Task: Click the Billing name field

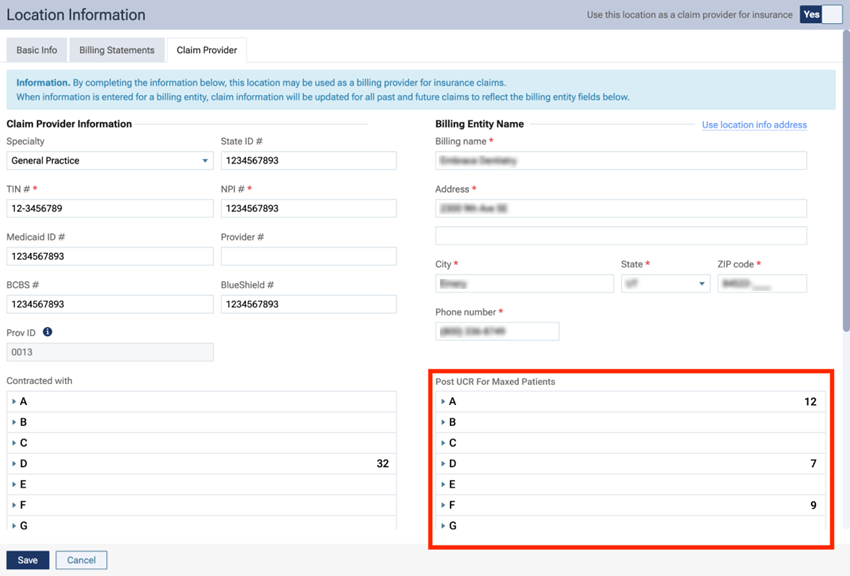Action: (620, 160)
